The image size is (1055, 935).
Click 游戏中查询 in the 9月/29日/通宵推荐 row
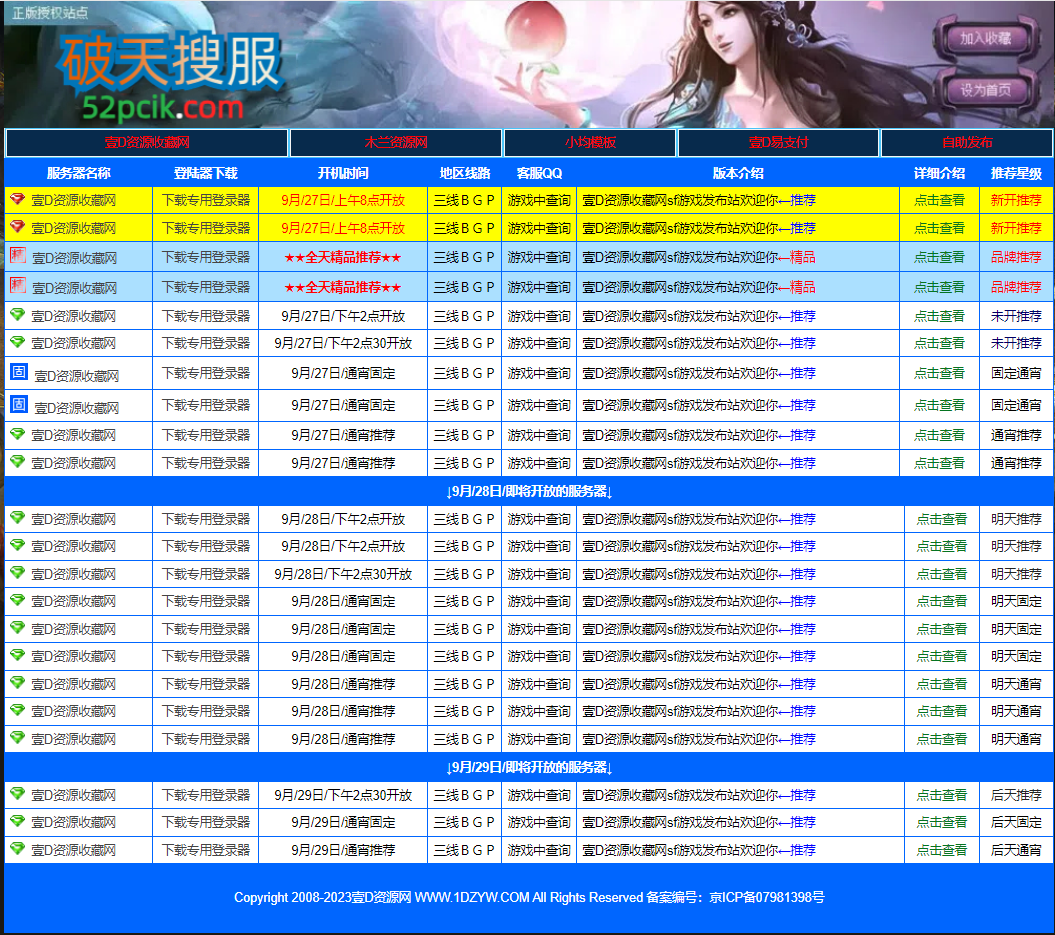coord(539,850)
